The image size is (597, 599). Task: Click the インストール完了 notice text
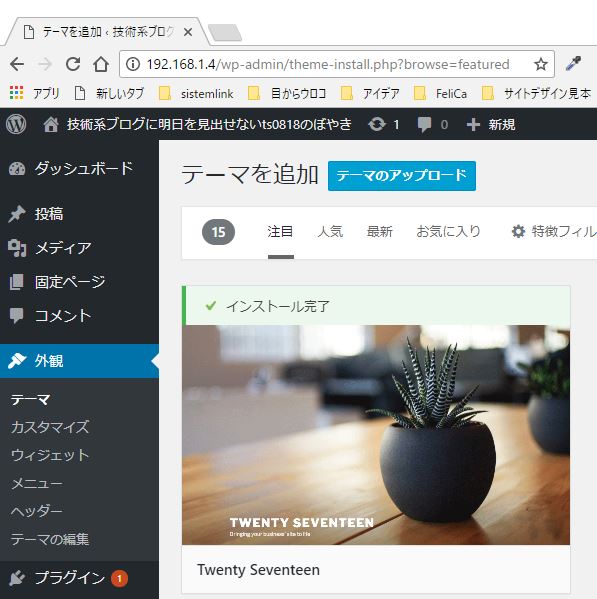click(x=278, y=306)
